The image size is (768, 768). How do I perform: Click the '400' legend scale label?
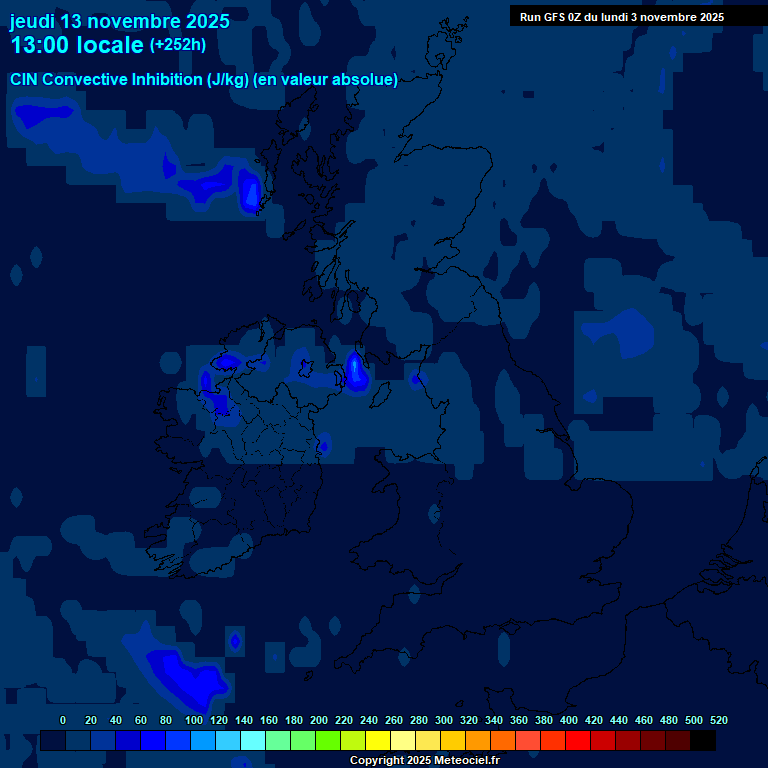569,720
